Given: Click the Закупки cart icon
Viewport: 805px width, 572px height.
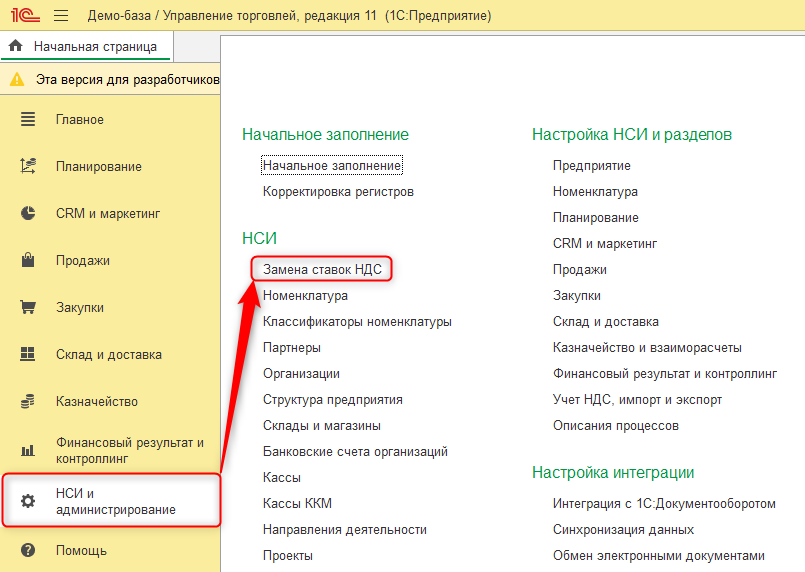Looking at the screenshot, I should 28,307.
